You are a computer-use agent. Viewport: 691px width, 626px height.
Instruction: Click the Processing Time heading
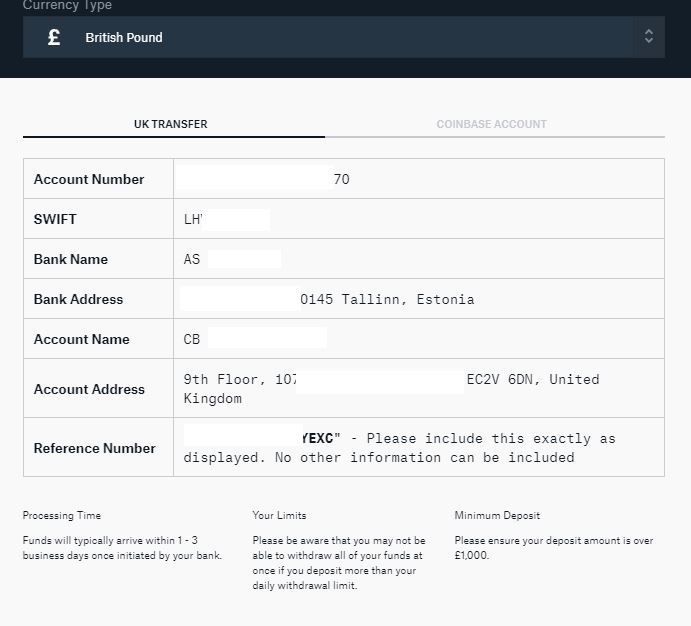[x=62, y=515]
